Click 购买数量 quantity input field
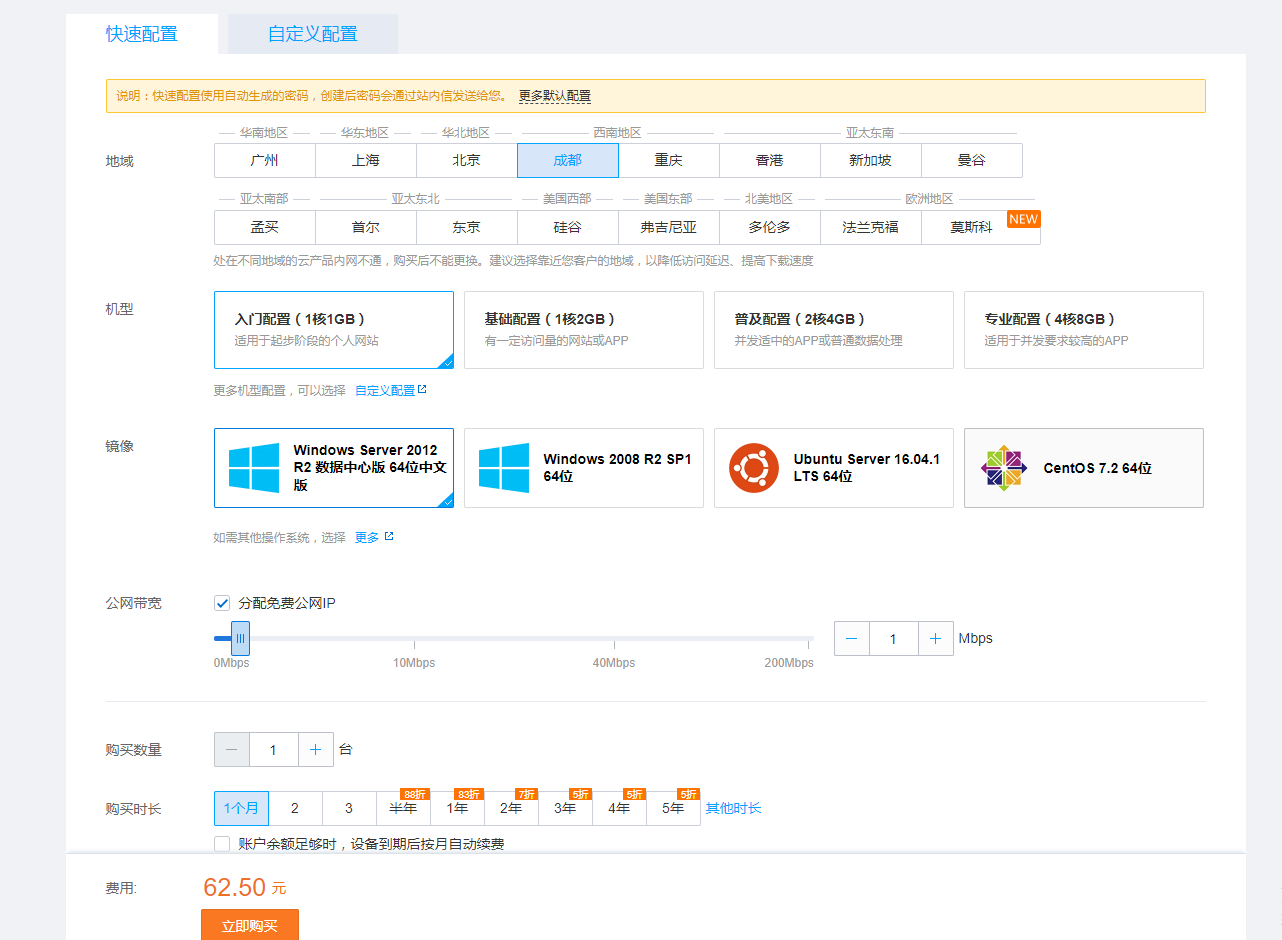This screenshot has width=1282, height=940. coord(274,749)
